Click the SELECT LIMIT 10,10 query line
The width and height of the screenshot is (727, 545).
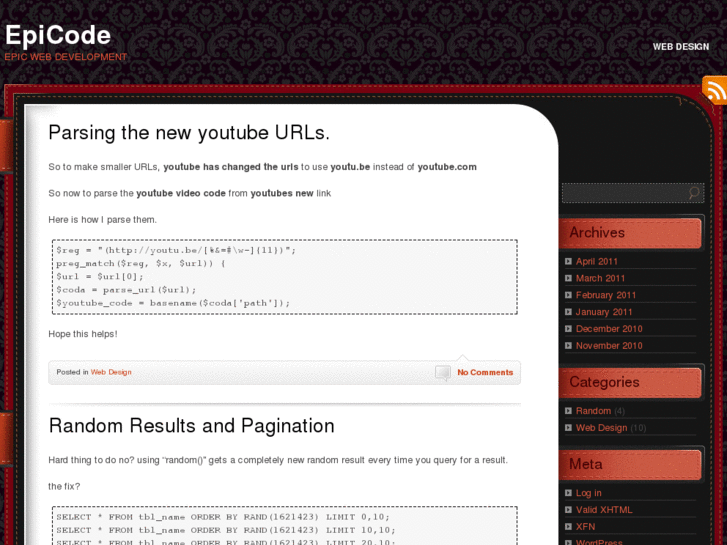226,530
